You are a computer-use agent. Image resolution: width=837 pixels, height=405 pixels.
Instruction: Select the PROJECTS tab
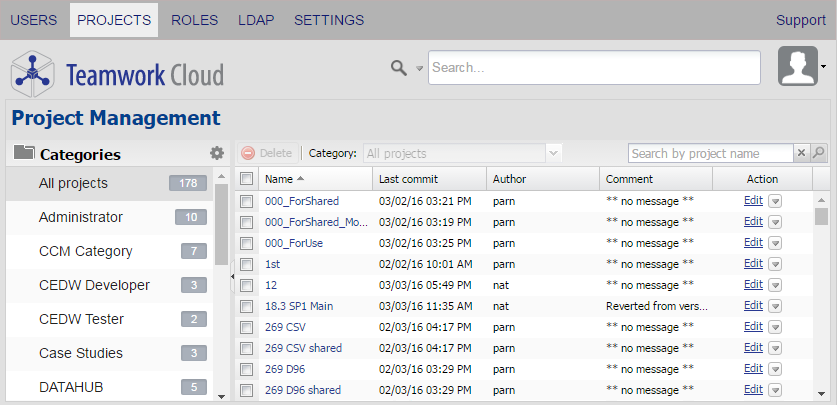coord(114,20)
